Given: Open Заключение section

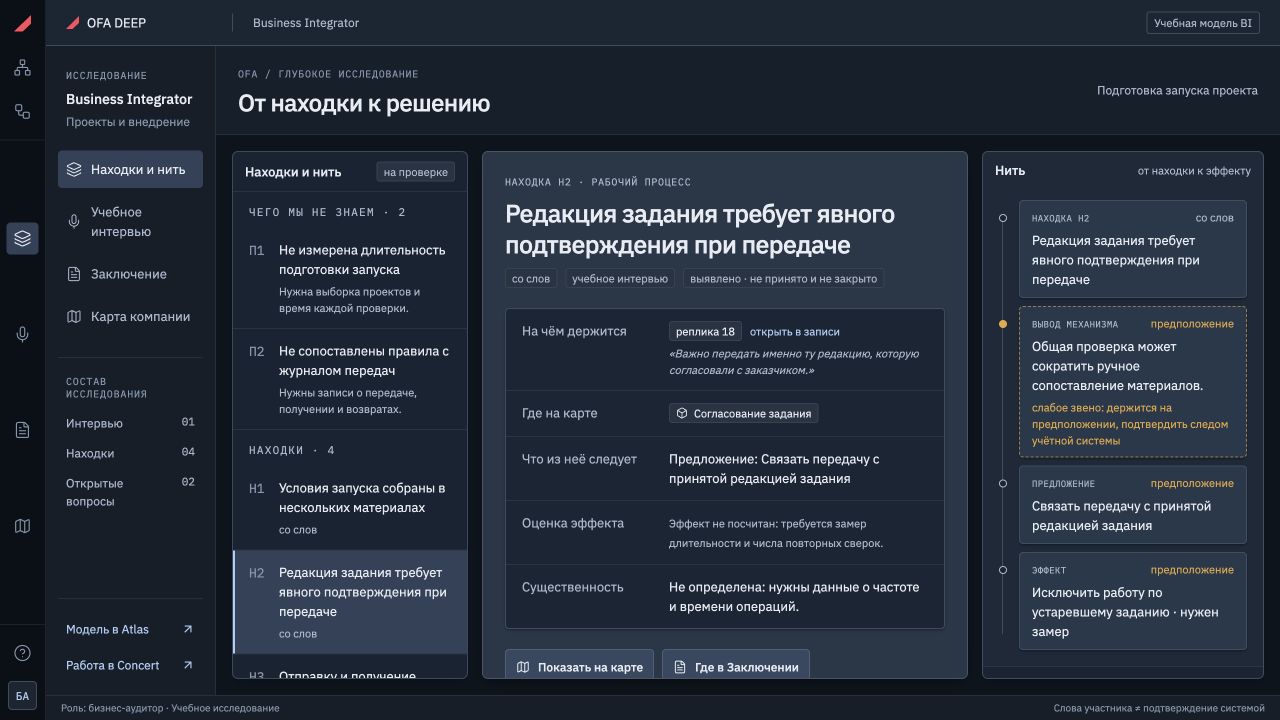Looking at the screenshot, I should point(130,274).
